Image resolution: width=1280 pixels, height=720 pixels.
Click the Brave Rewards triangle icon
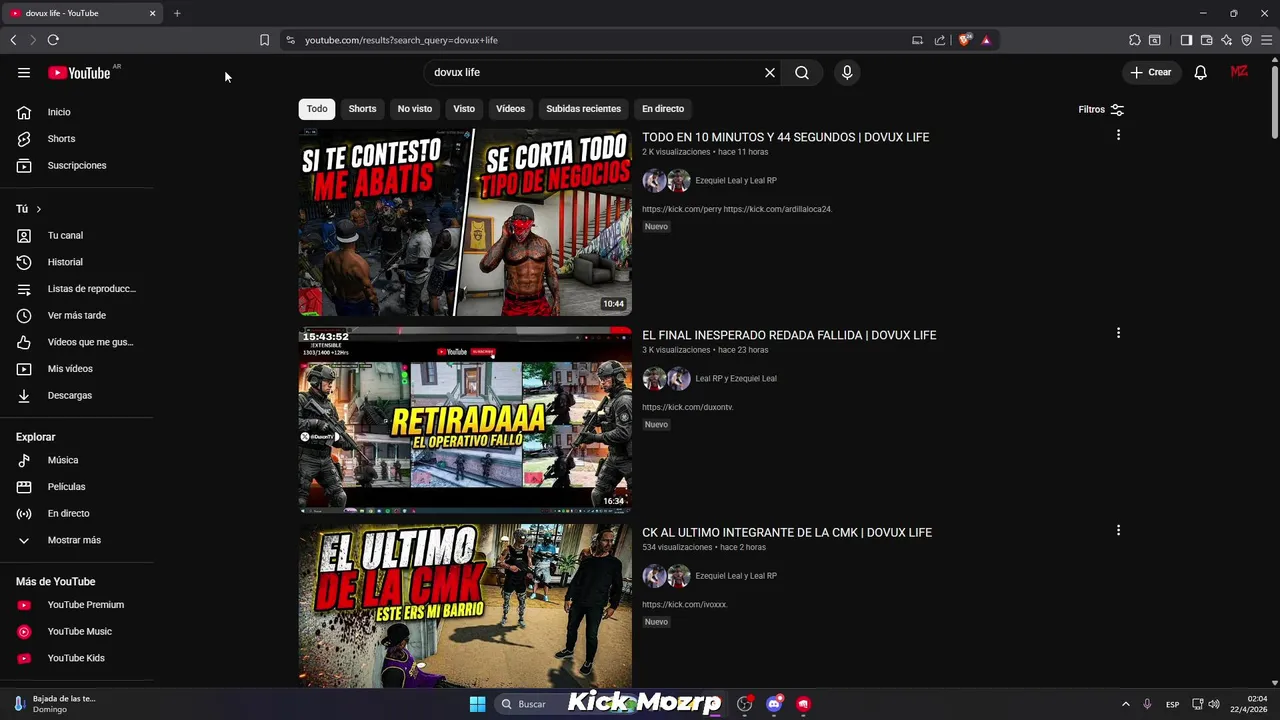(x=986, y=40)
